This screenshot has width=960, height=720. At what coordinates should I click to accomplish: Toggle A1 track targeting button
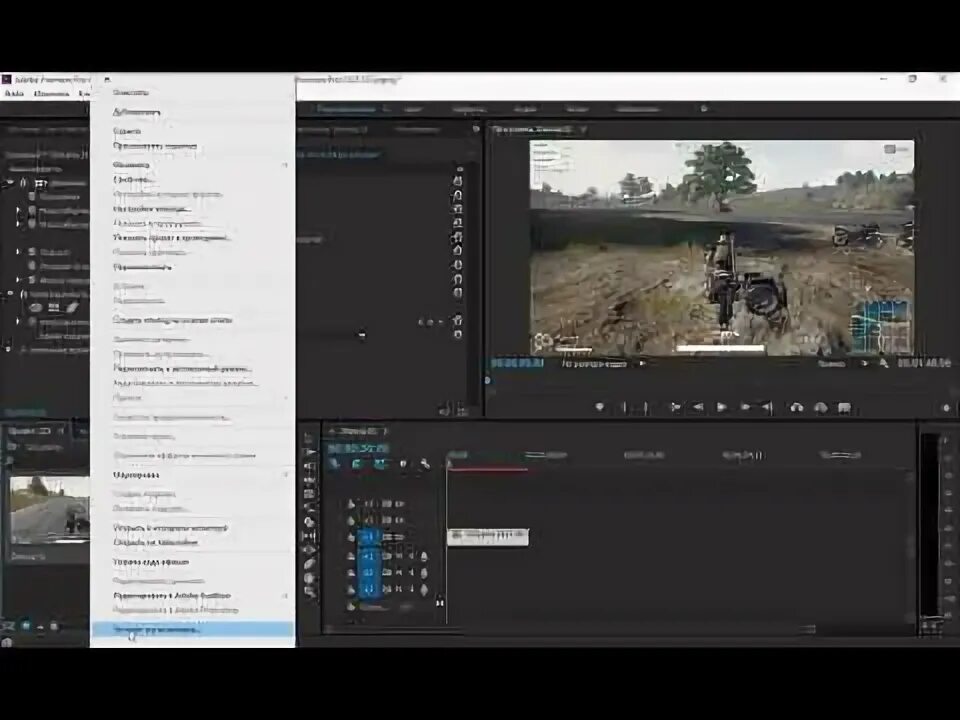369,555
